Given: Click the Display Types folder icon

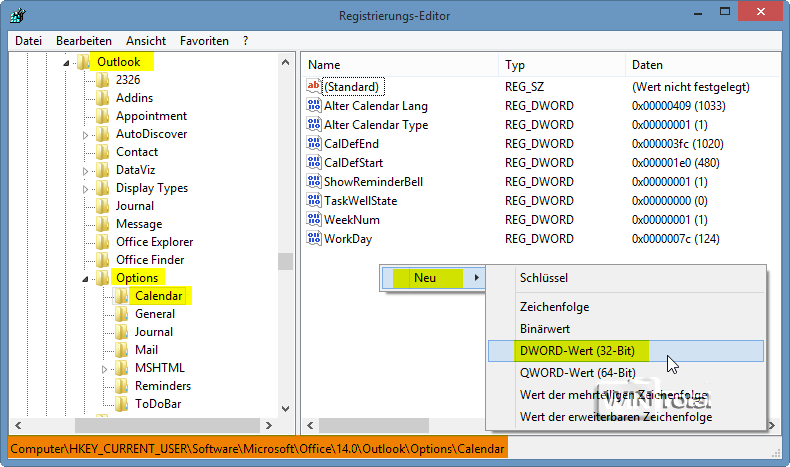Looking at the screenshot, I should pyautogui.click(x=102, y=188).
